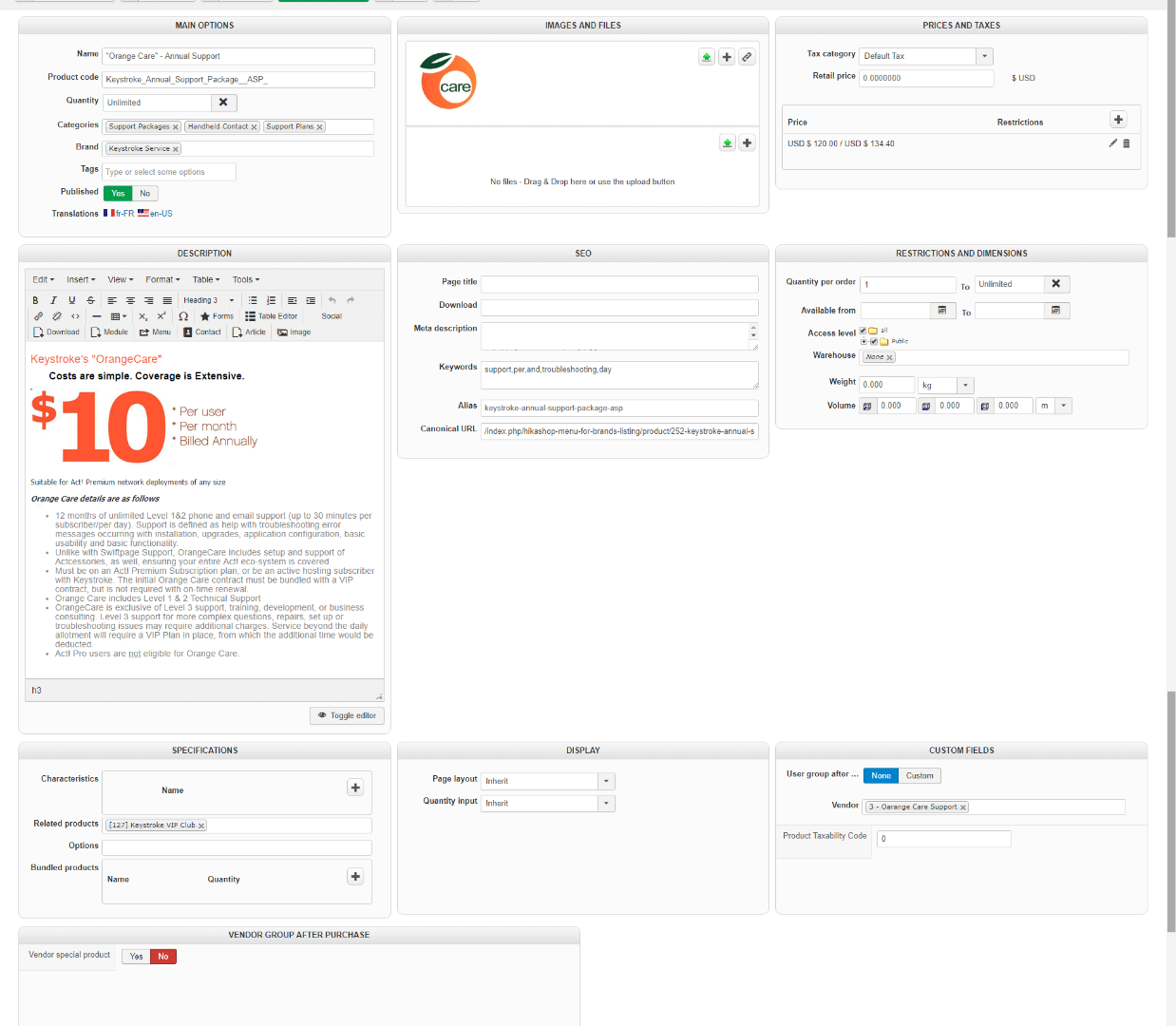Set Vendor special product to No

click(163, 957)
